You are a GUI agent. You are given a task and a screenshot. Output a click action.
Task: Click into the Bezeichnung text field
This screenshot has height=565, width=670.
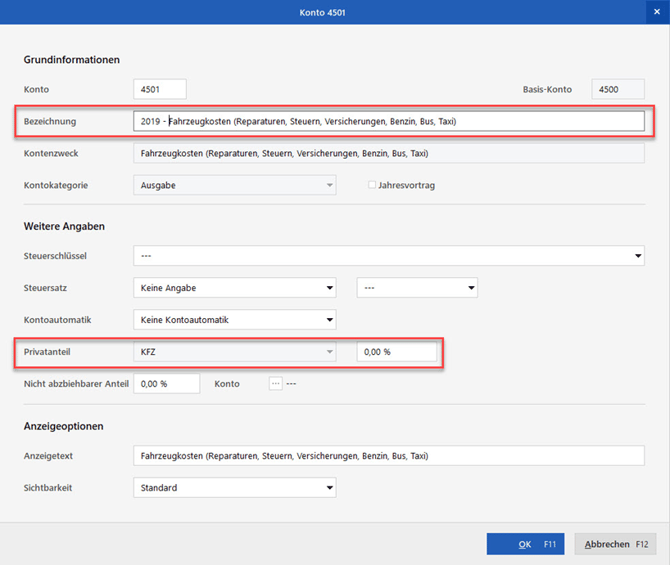pos(388,121)
